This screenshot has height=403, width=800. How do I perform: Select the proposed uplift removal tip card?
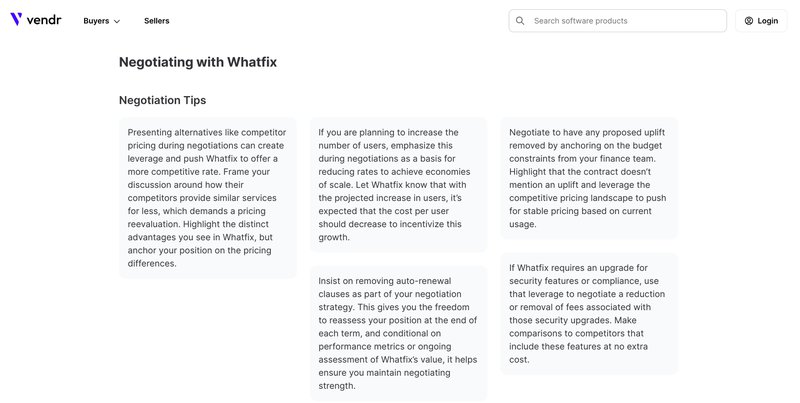(x=587, y=178)
